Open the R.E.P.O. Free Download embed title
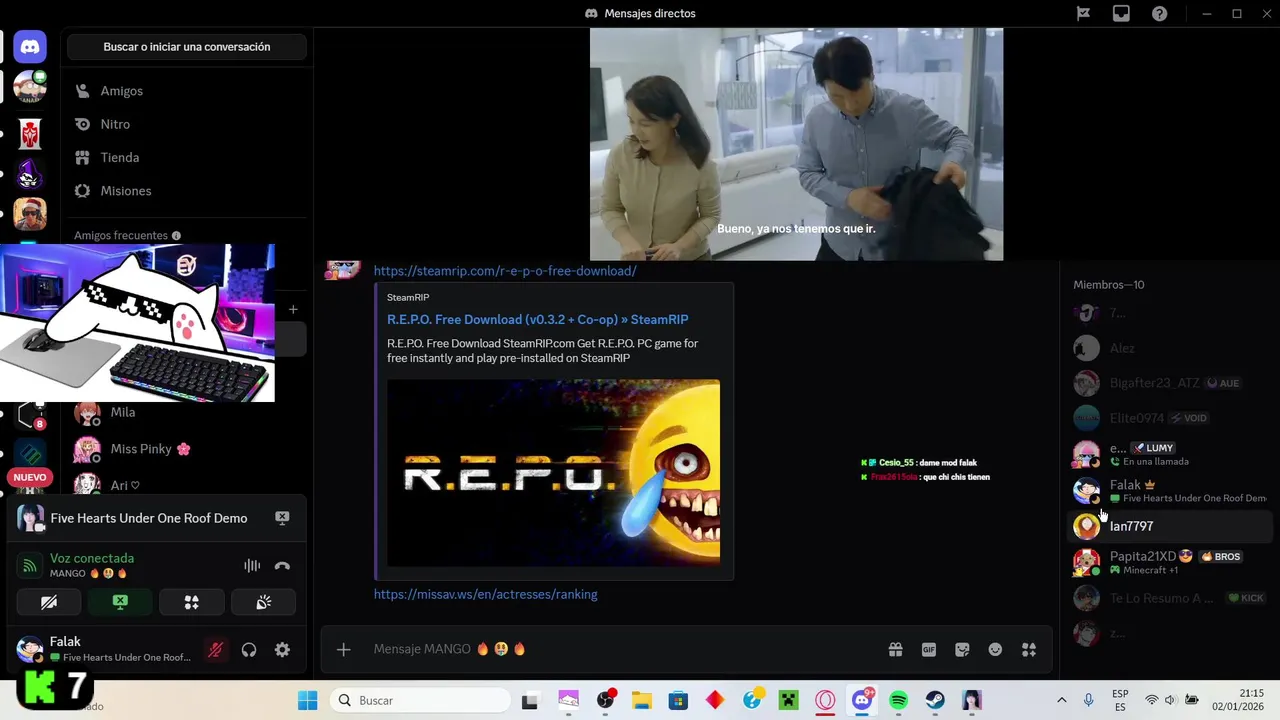Image resolution: width=1280 pixels, height=720 pixels. click(x=538, y=320)
